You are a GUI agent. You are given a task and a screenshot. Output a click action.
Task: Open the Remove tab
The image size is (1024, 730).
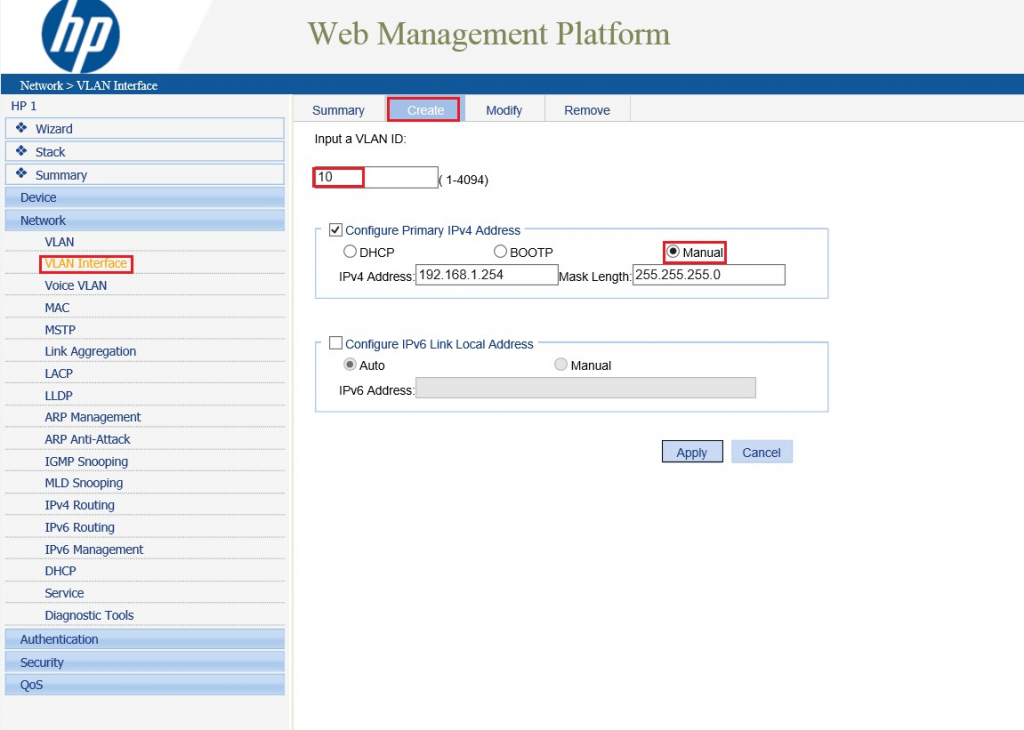point(587,110)
